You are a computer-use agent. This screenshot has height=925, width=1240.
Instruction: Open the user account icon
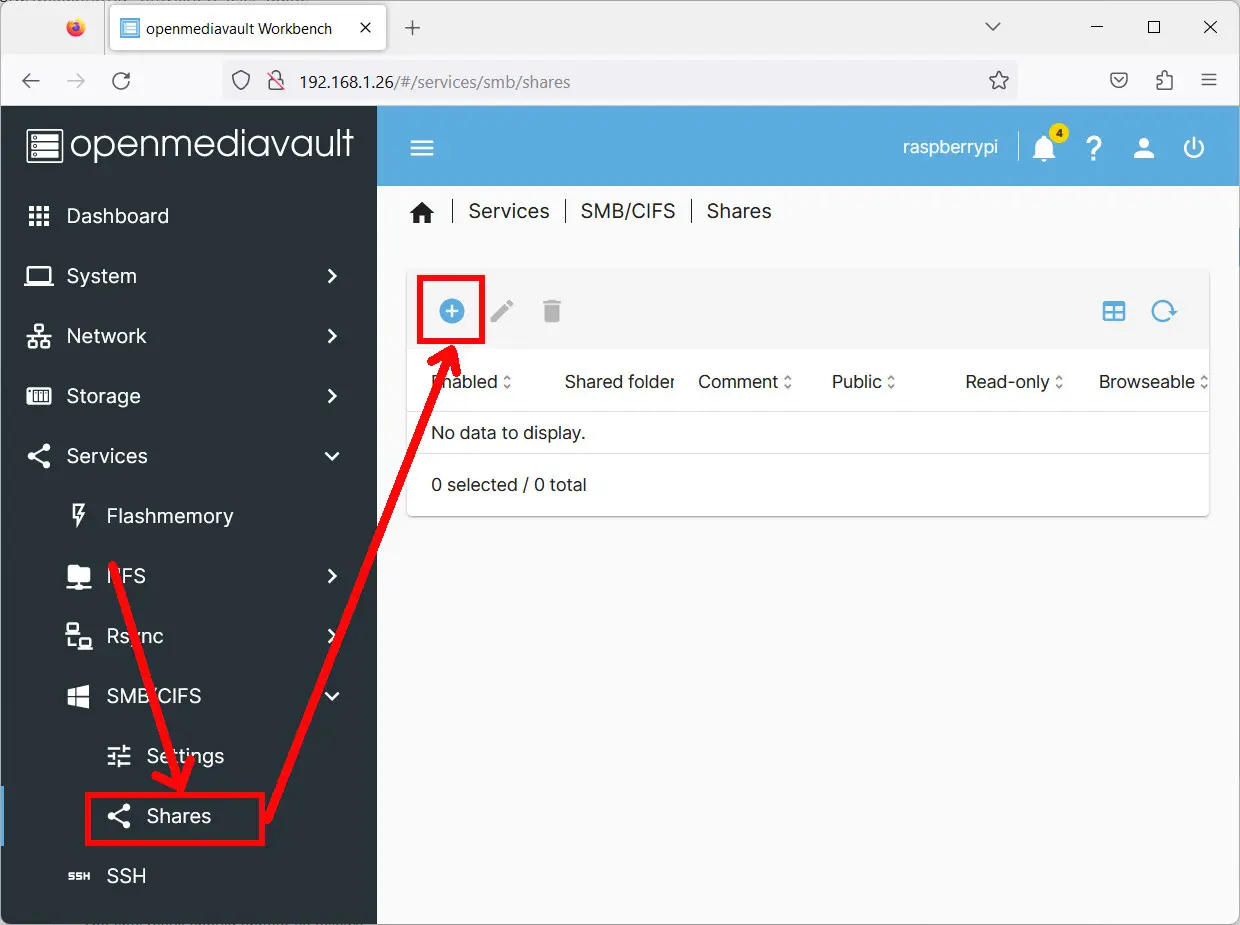click(1144, 148)
